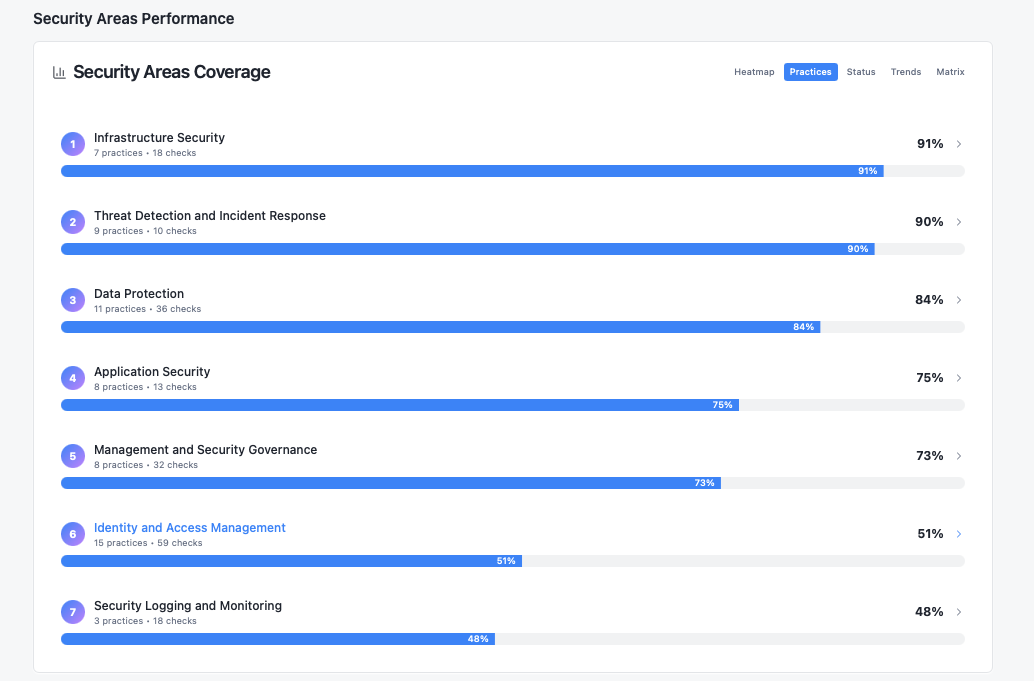Expand Management and Security Governance details
Image resolution: width=1034 pixels, height=681 pixels.
958,455
